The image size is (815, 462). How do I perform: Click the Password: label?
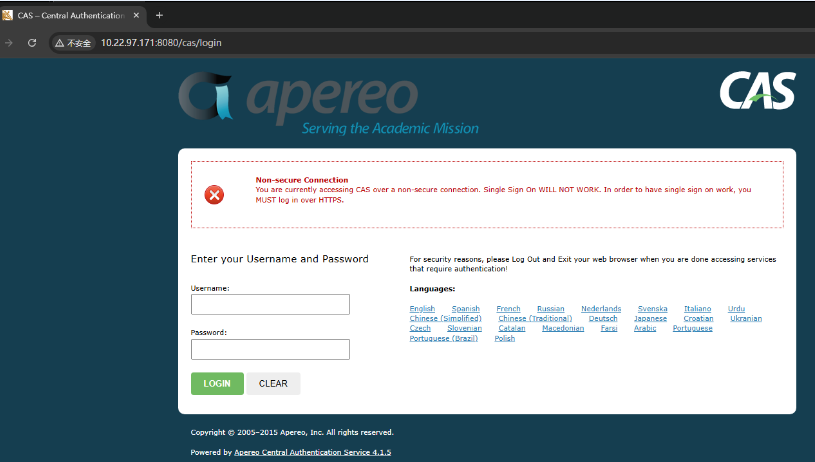pos(208,333)
